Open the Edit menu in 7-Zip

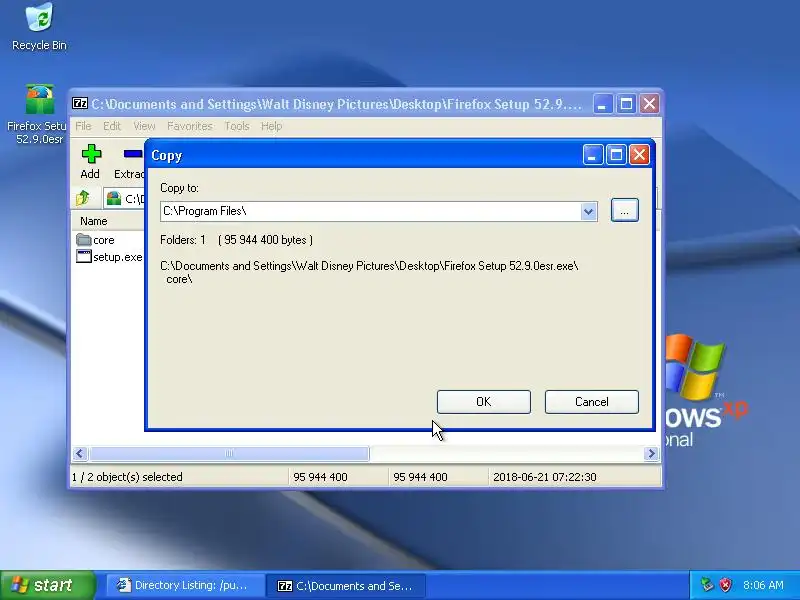112,126
